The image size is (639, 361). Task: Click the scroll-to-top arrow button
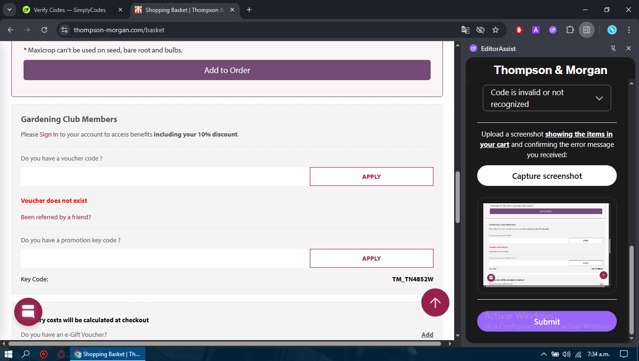[x=435, y=302]
